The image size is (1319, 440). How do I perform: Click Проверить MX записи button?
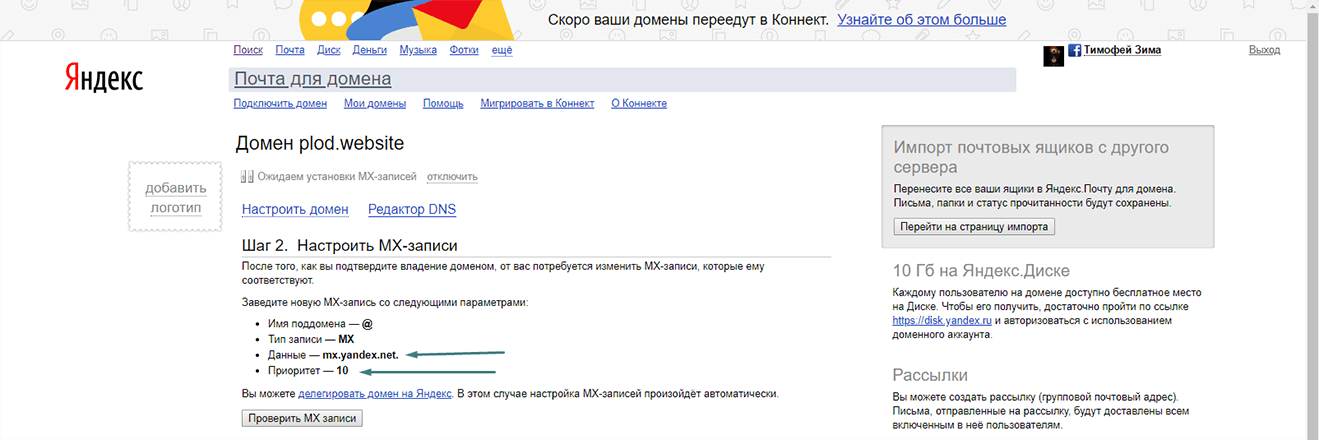[x=302, y=418]
